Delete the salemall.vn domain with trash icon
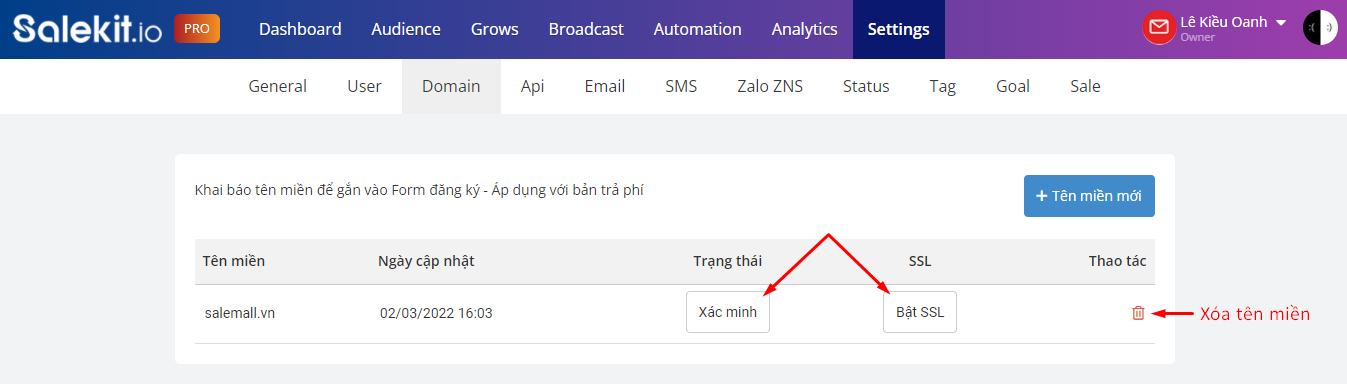 (1138, 313)
